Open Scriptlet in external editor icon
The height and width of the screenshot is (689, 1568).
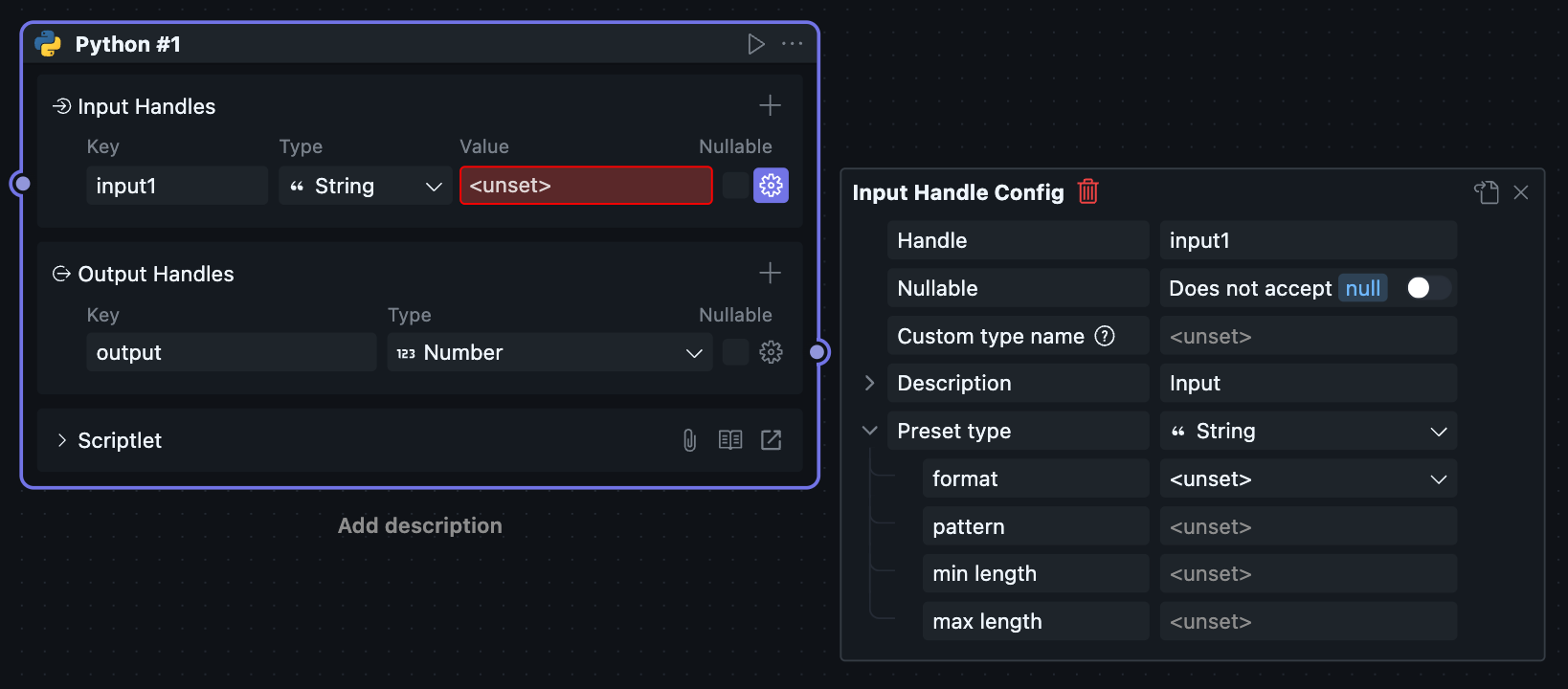coord(771,440)
